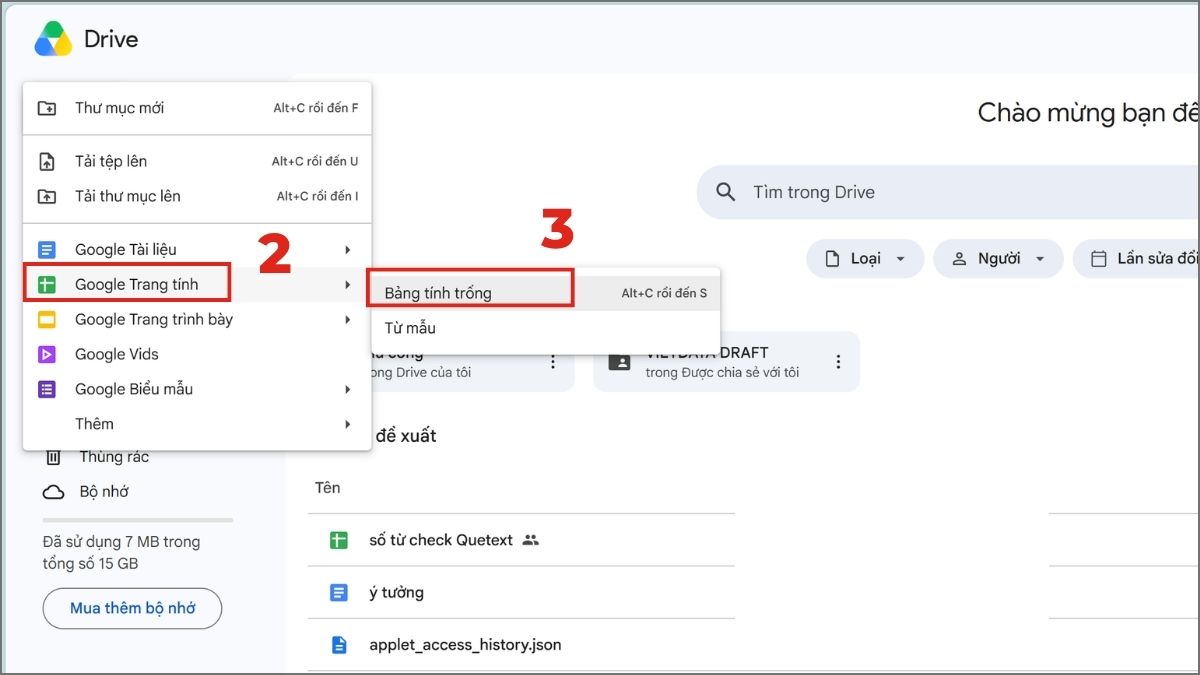1200x675 pixels.
Task: Click the file upload icon beside Tải tệp lên
Action: 46,161
